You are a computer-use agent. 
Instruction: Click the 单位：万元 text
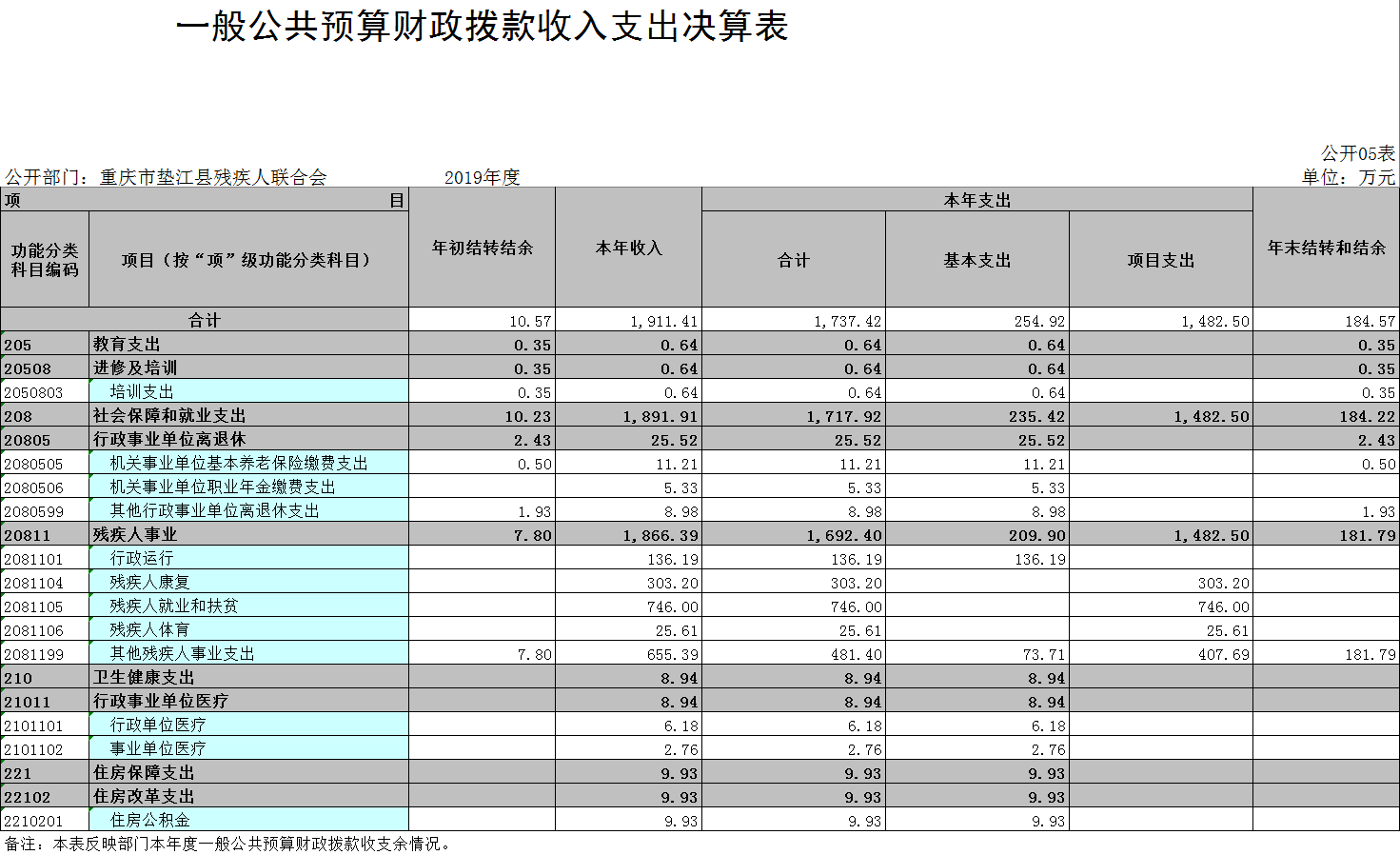pos(1349,177)
